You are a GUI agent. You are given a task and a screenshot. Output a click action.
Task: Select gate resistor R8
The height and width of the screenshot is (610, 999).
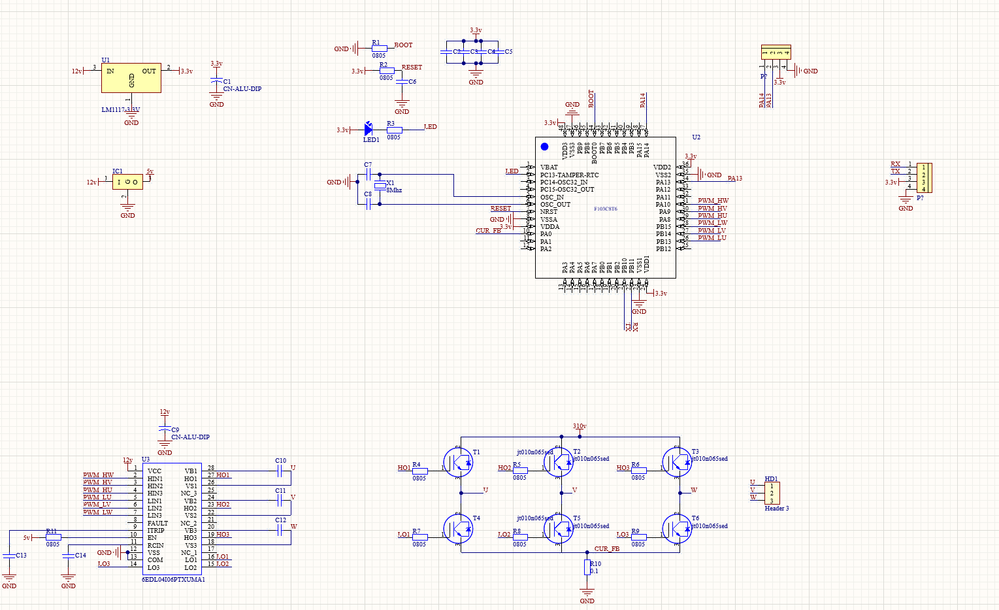coord(520,537)
